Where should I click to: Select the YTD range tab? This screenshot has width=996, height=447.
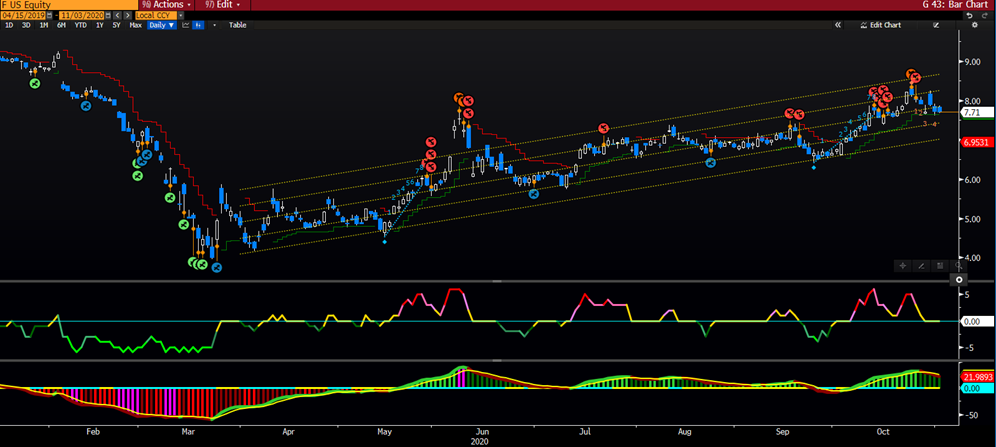click(x=81, y=25)
